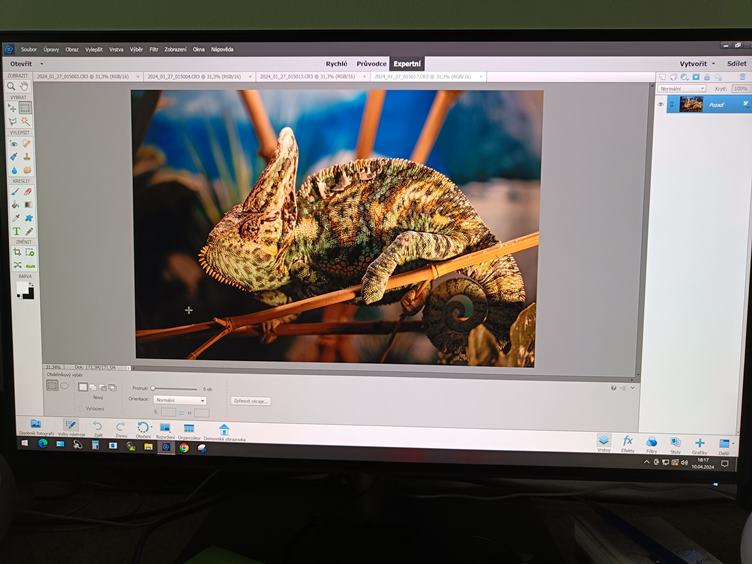Toggle visibility eye of Pozadí layer

pos(661,104)
